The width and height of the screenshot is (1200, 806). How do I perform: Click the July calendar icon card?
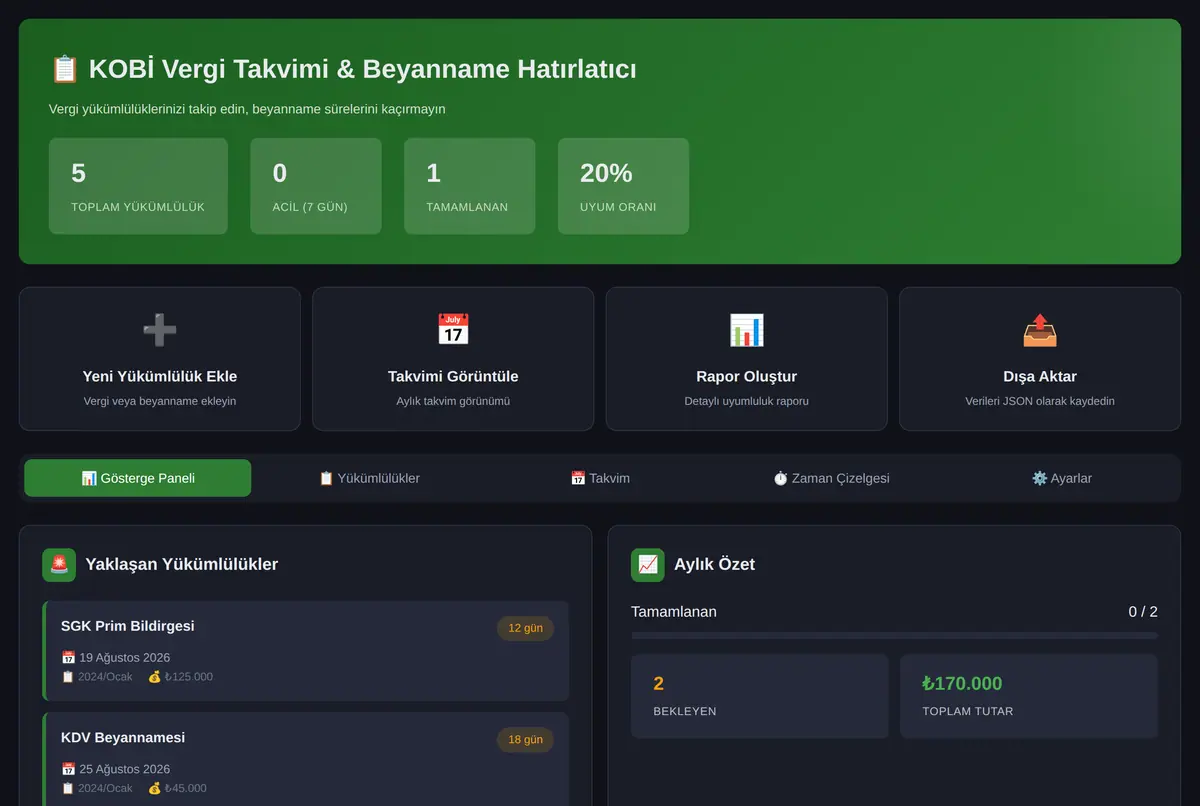(453, 359)
